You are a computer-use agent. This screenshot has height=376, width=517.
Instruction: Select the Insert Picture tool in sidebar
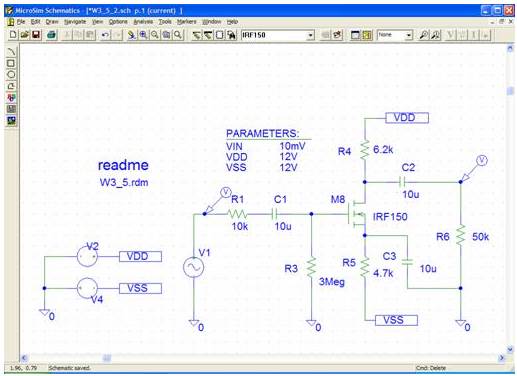tap(11, 120)
